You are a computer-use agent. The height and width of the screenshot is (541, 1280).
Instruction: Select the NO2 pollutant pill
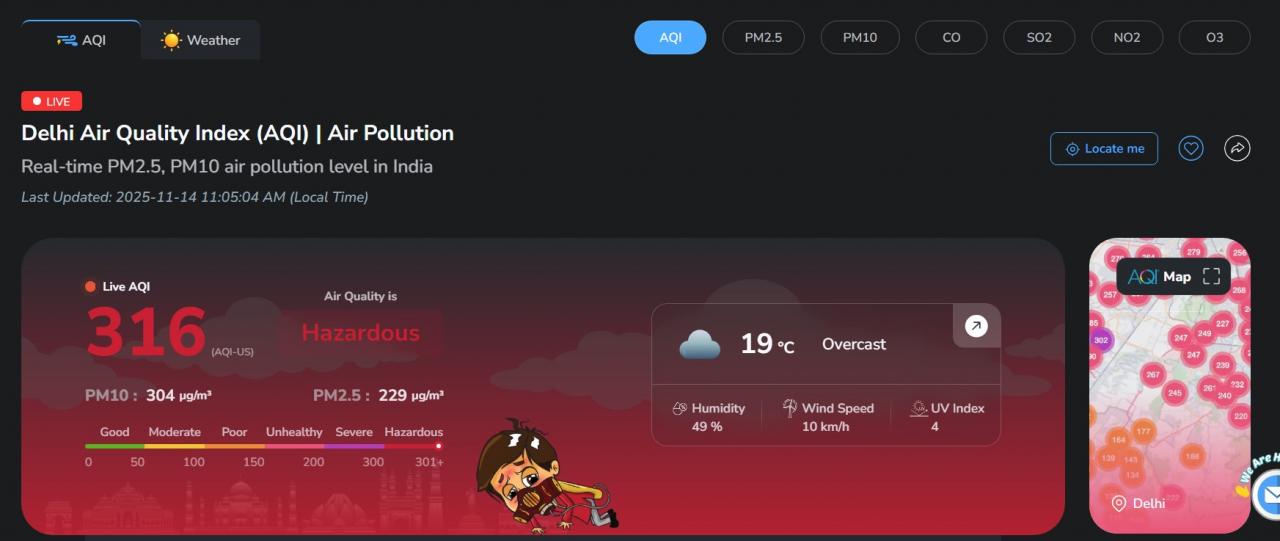pos(1127,38)
